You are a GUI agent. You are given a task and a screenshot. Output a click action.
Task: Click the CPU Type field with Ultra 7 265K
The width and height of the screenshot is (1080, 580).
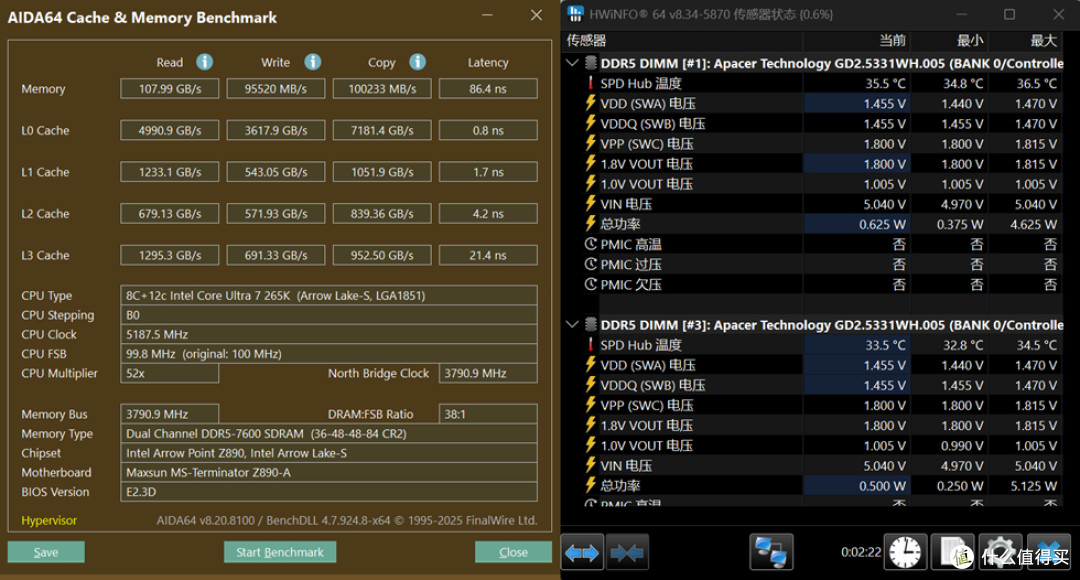point(329,296)
